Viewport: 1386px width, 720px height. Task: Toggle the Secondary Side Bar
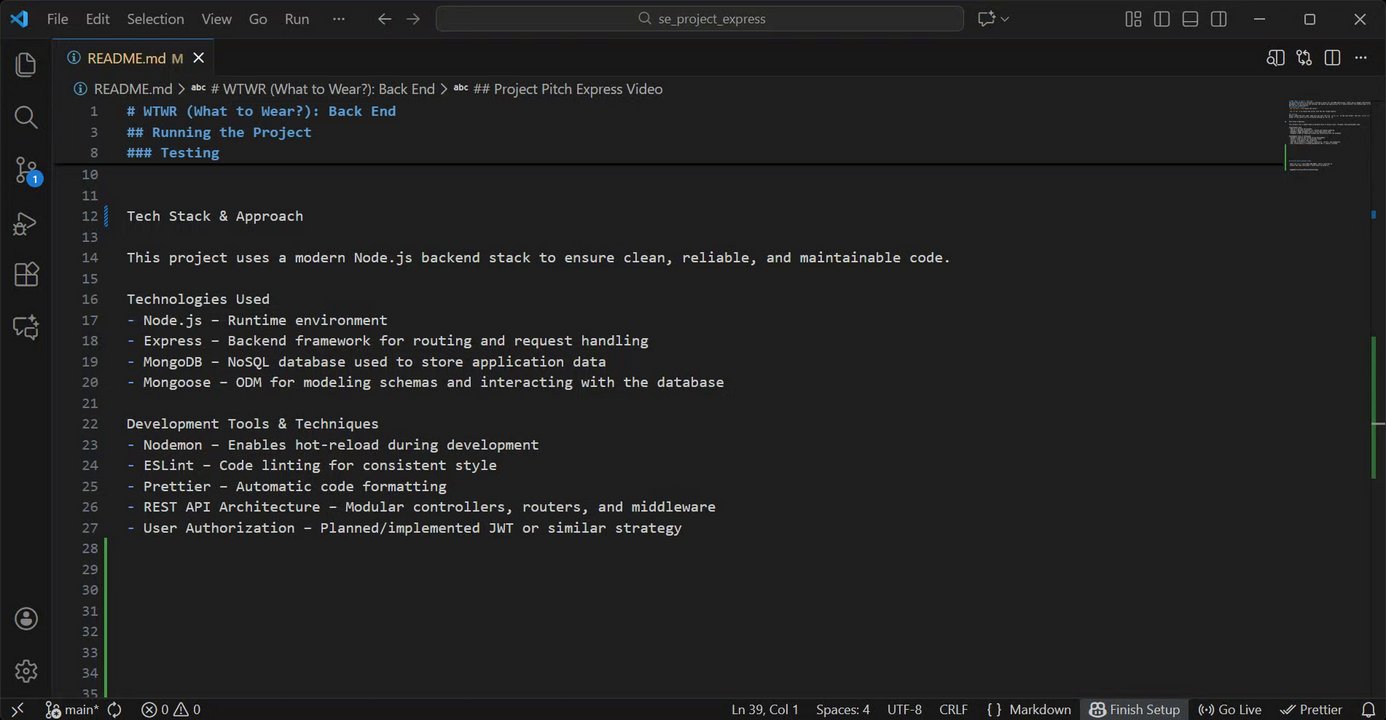pos(1219,19)
